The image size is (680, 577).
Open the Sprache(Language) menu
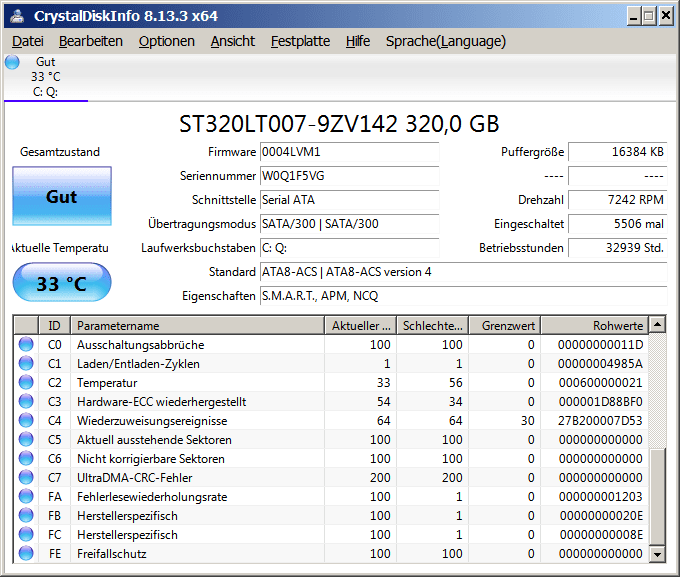[446, 41]
